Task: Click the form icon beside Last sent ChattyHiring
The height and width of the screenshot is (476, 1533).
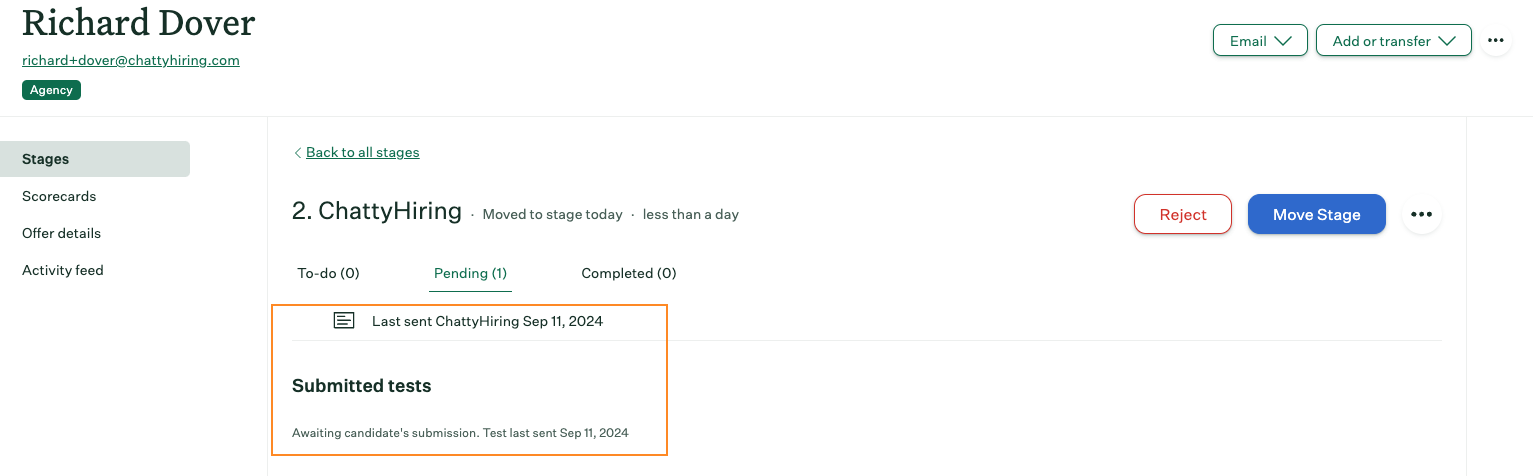Action: (344, 321)
